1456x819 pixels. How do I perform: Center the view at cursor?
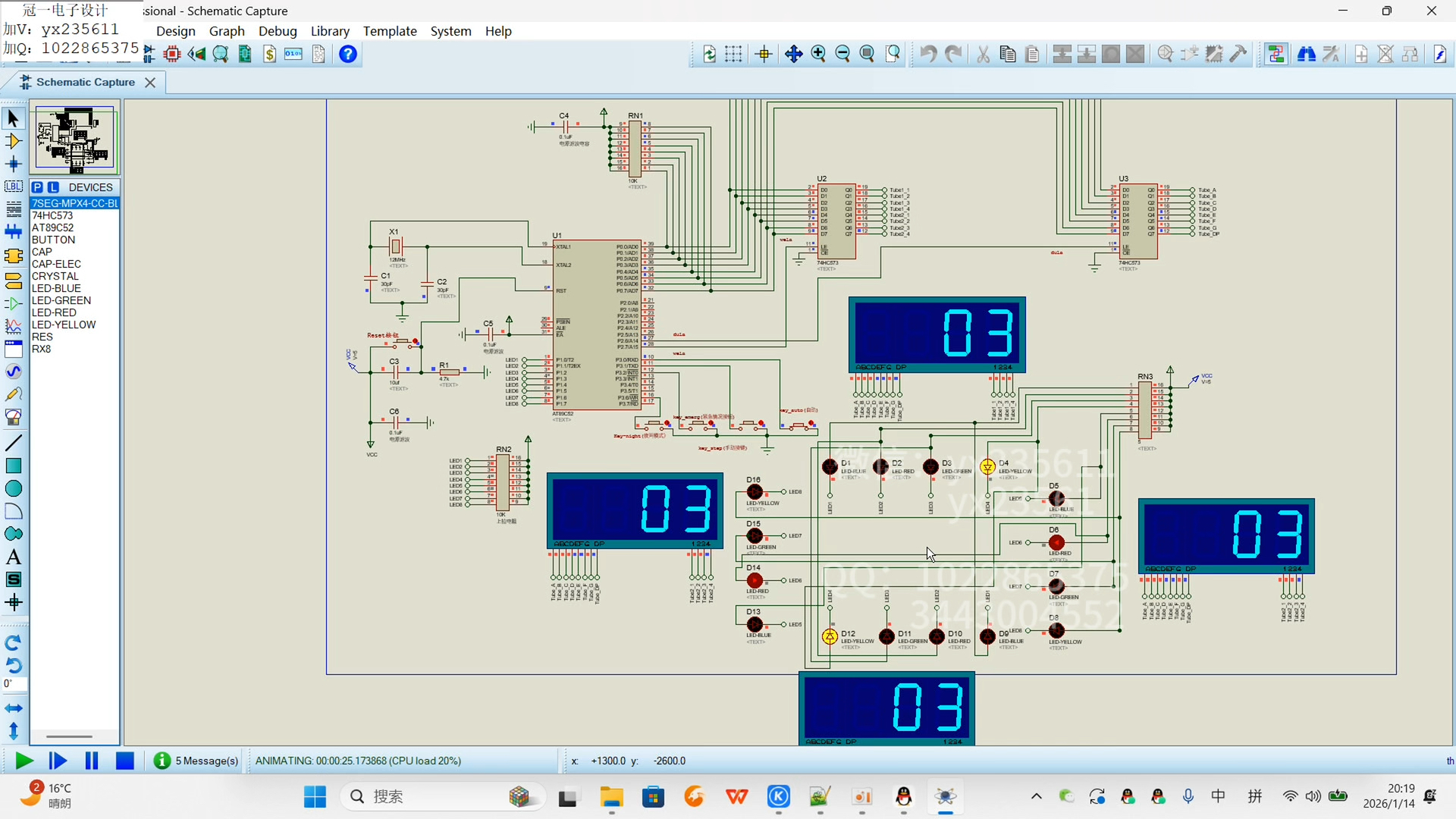pyautogui.click(x=793, y=54)
